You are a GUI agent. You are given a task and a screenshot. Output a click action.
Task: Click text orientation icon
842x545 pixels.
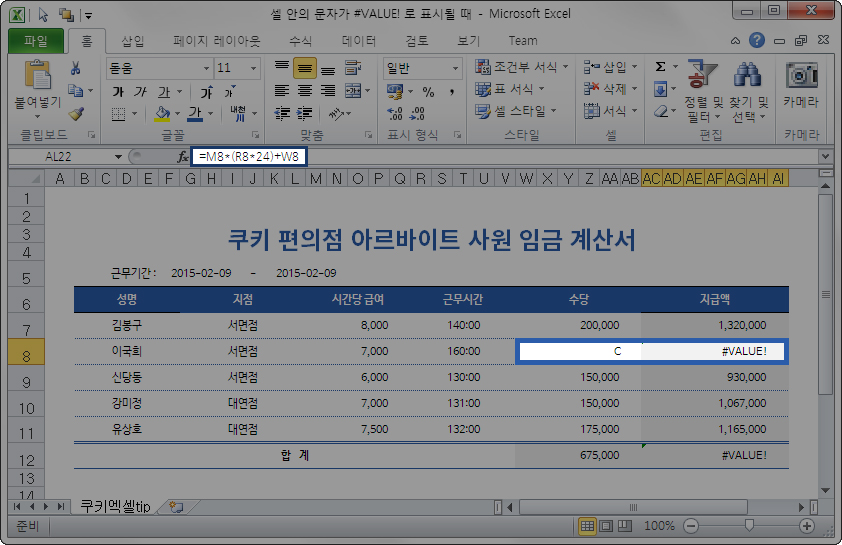[336, 113]
